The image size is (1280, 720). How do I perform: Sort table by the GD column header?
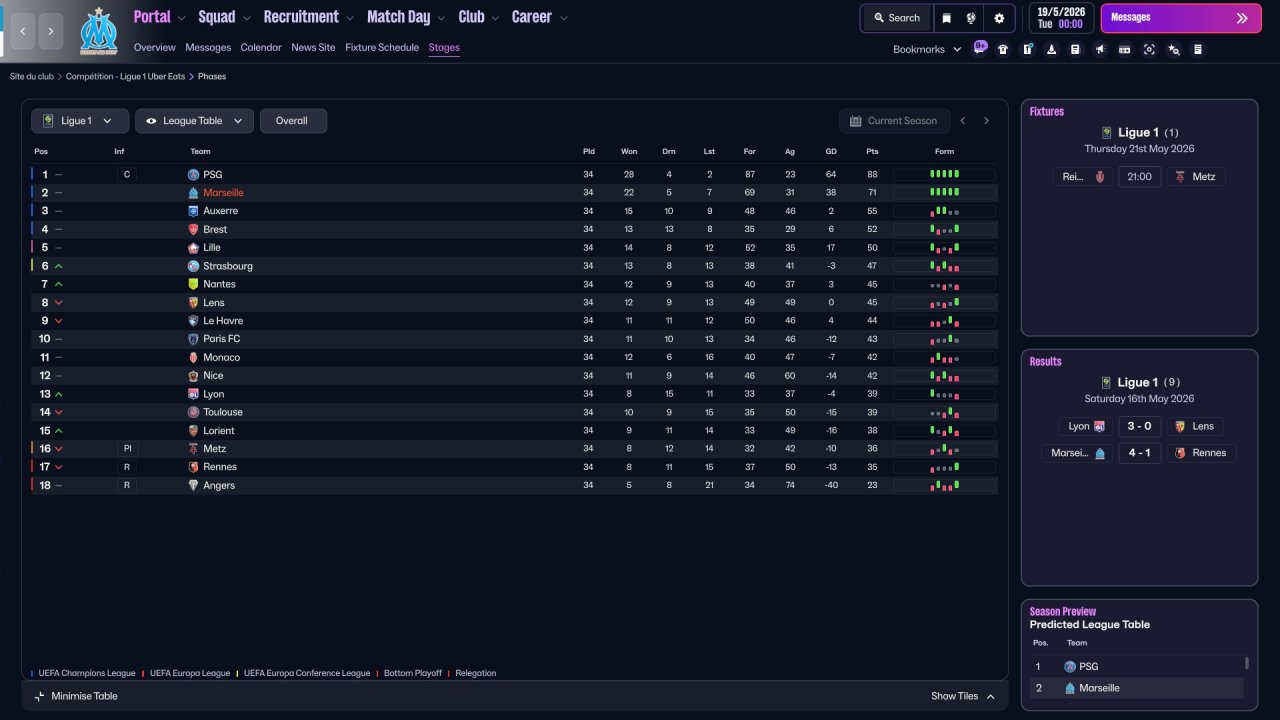click(831, 152)
